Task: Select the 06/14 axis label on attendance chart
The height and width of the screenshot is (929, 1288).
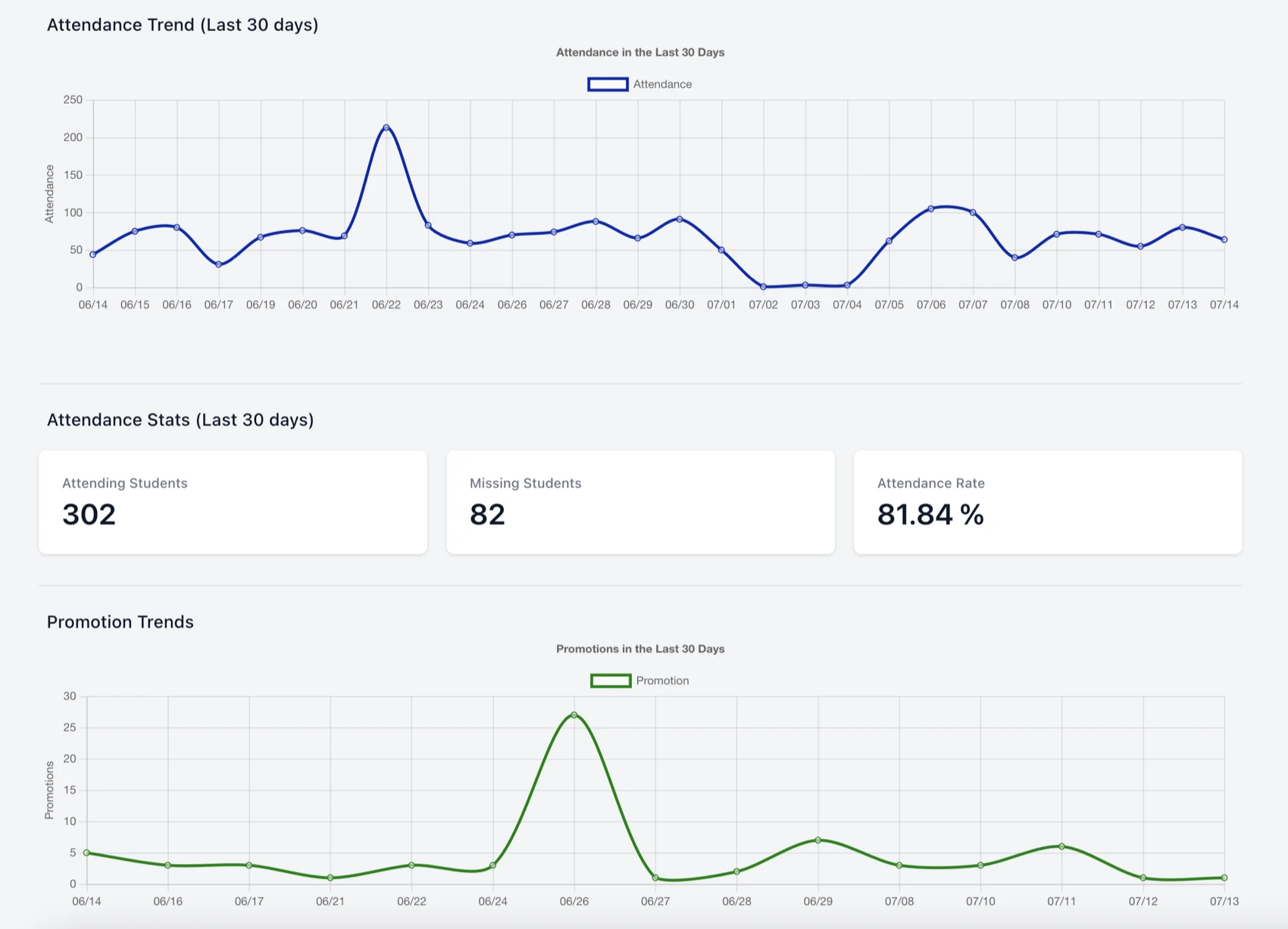Action: pyautogui.click(x=93, y=305)
